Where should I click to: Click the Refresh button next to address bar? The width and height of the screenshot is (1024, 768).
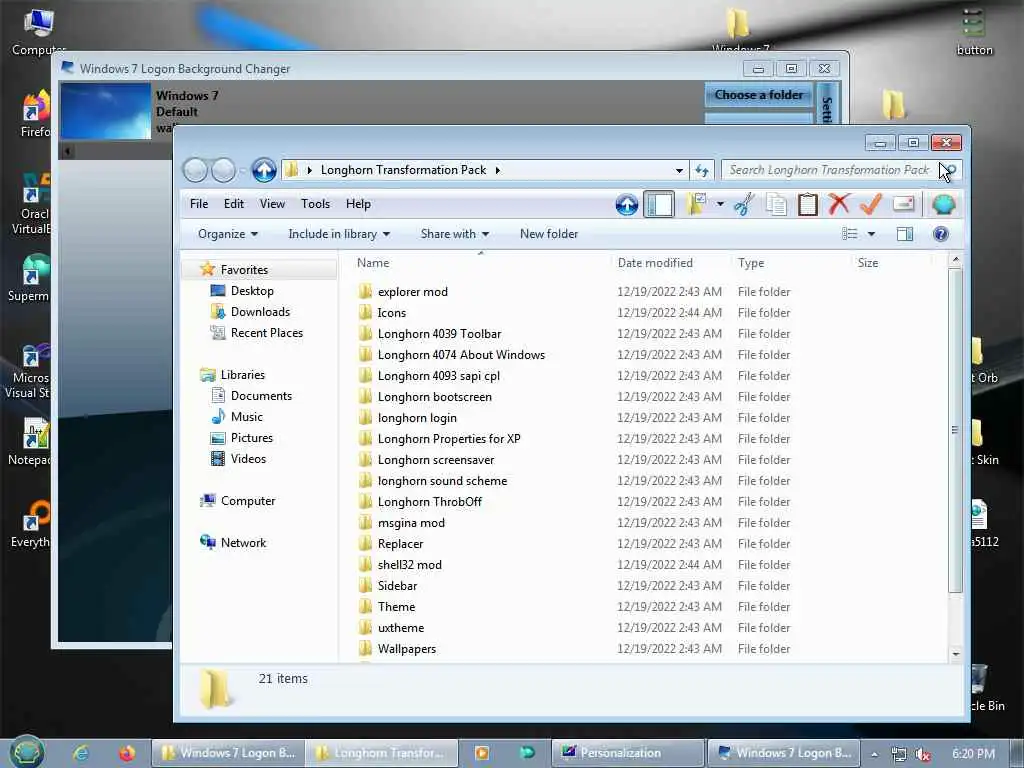(702, 170)
